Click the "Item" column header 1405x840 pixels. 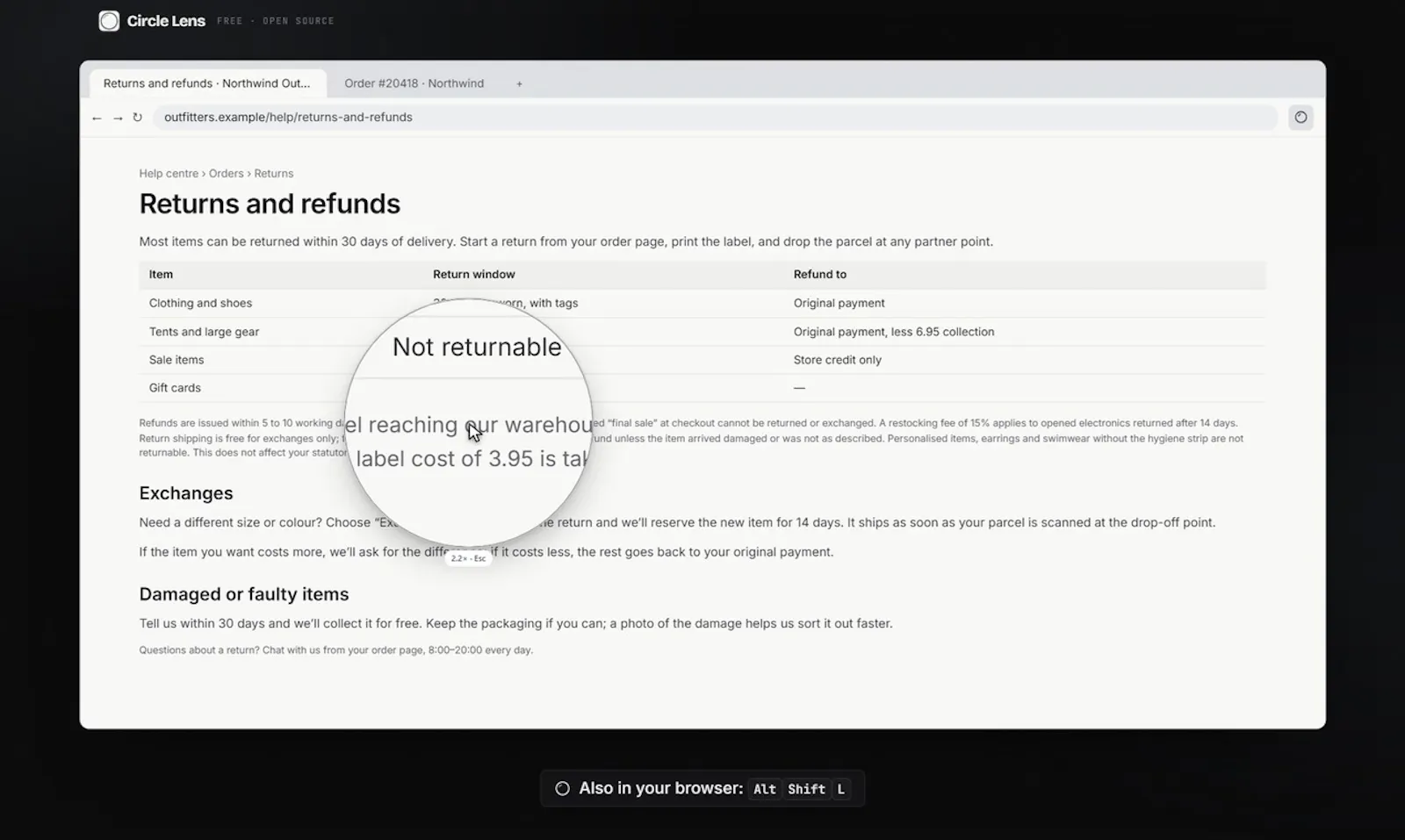click(161, 275)
